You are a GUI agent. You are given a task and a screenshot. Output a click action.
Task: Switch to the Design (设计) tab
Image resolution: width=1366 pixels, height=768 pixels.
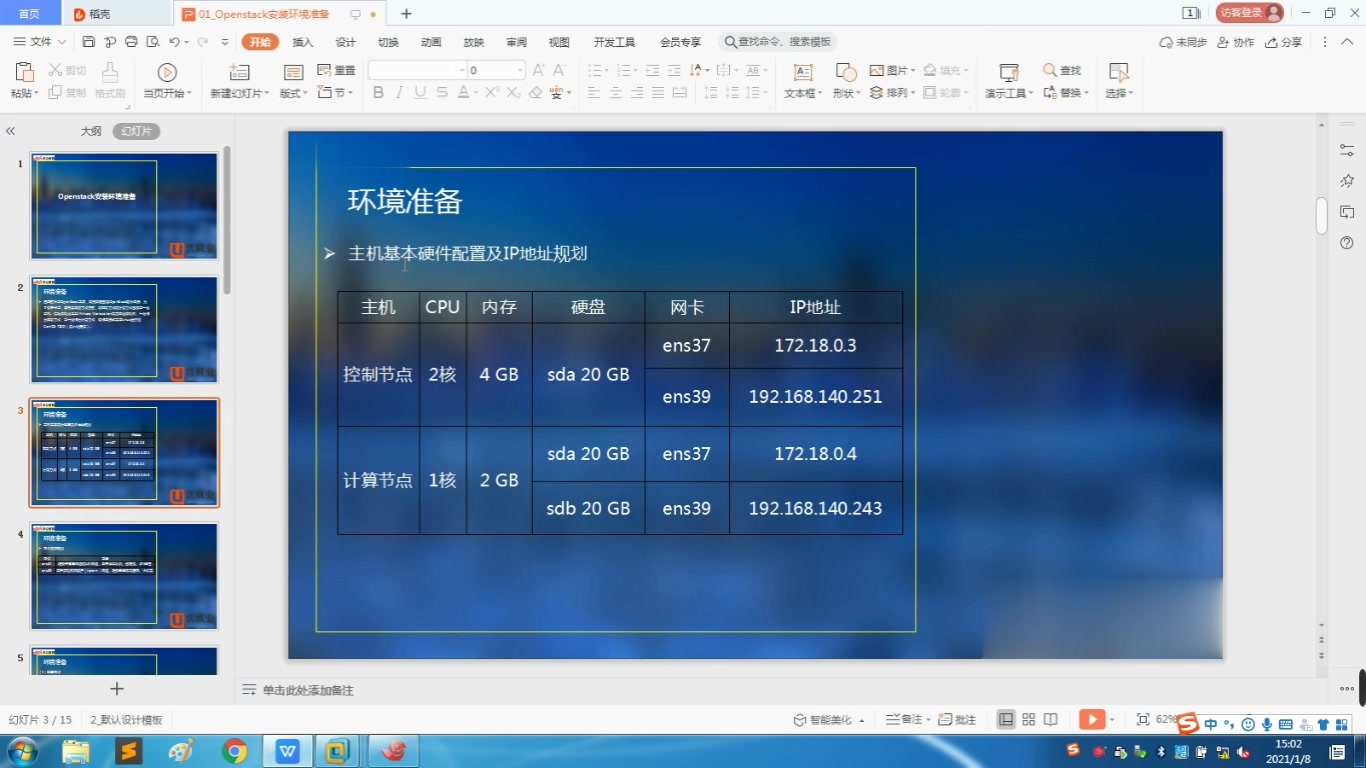346,42
